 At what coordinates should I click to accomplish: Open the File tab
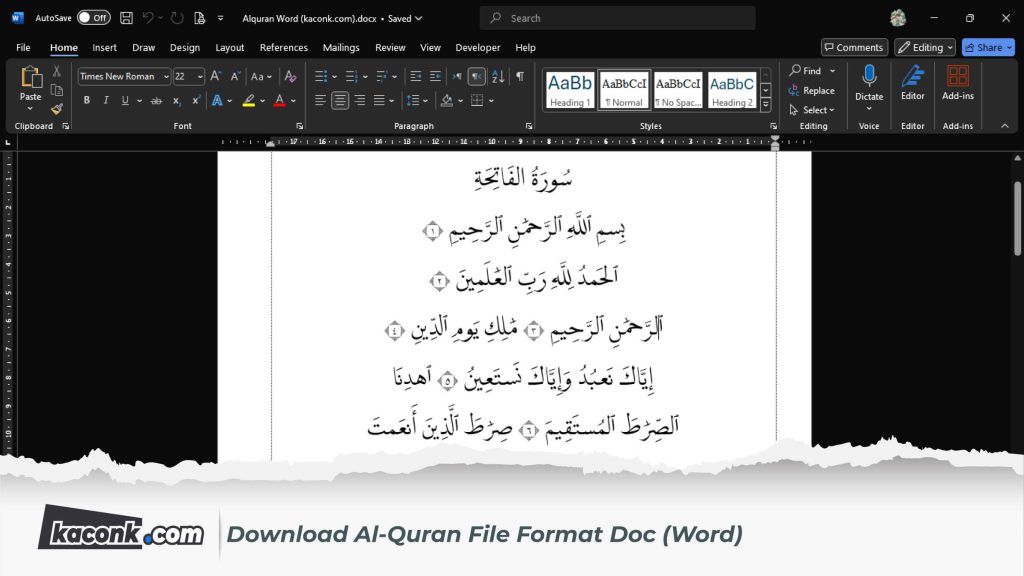23,47
